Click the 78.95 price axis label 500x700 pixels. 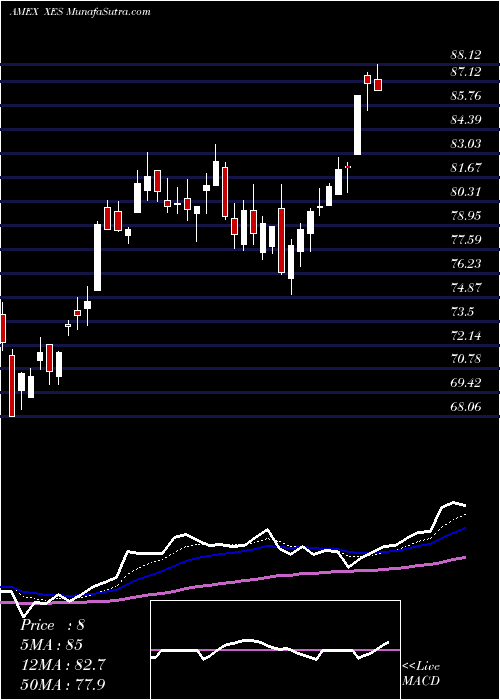pyautogui.click(x=466, y=216)
